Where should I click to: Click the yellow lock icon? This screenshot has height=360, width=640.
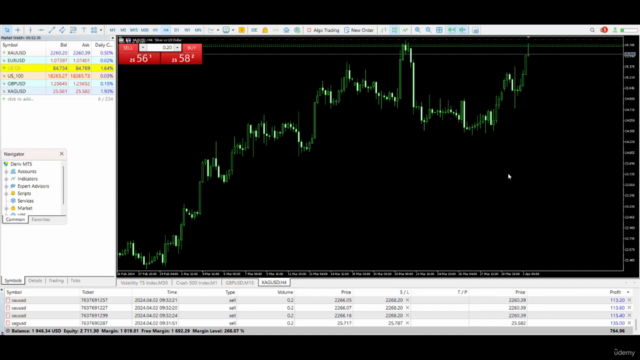pos(265,30)
